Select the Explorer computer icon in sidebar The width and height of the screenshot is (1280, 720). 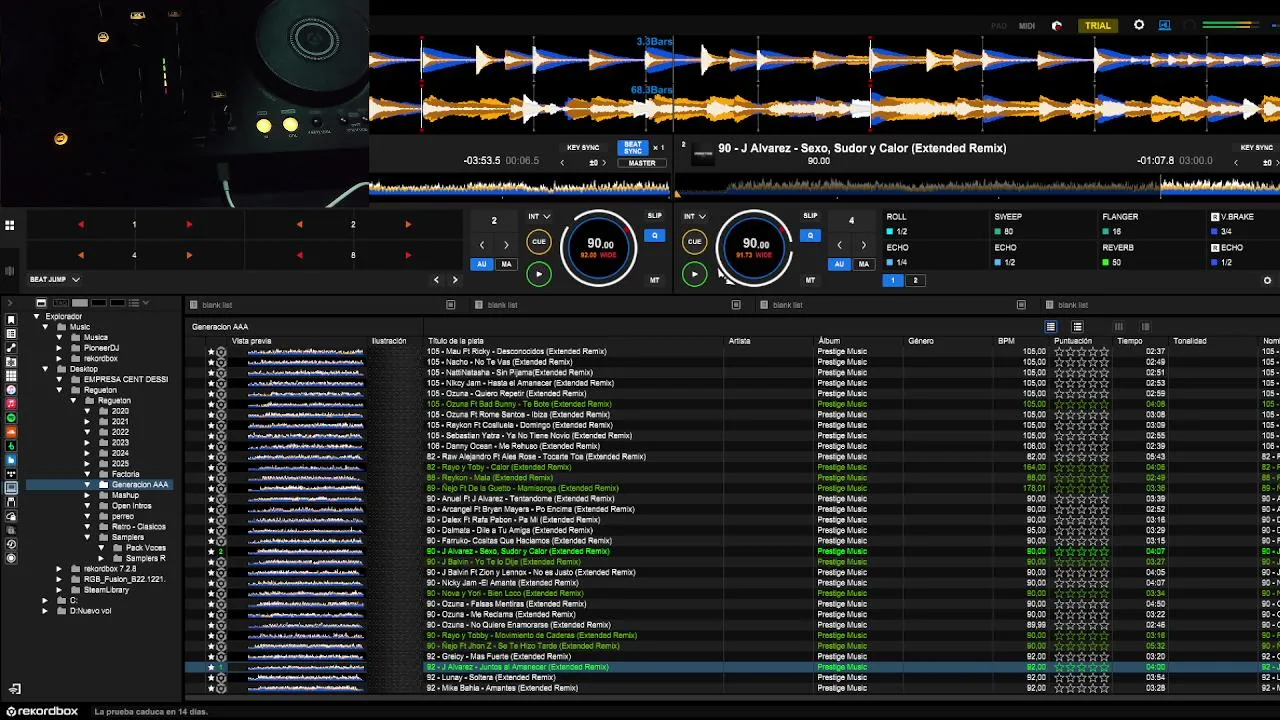[11, 487]
